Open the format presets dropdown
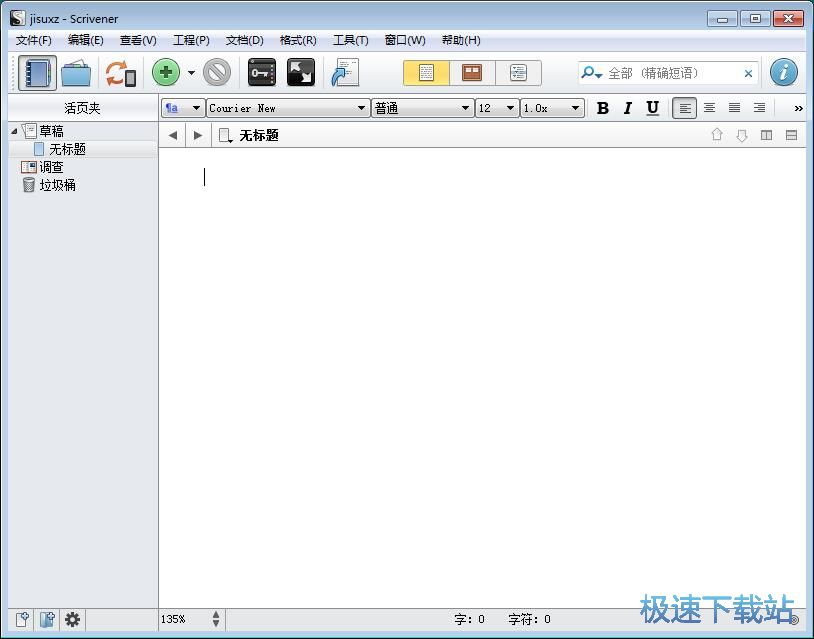This screenshot has width=814, height=639. click(182, 108)
